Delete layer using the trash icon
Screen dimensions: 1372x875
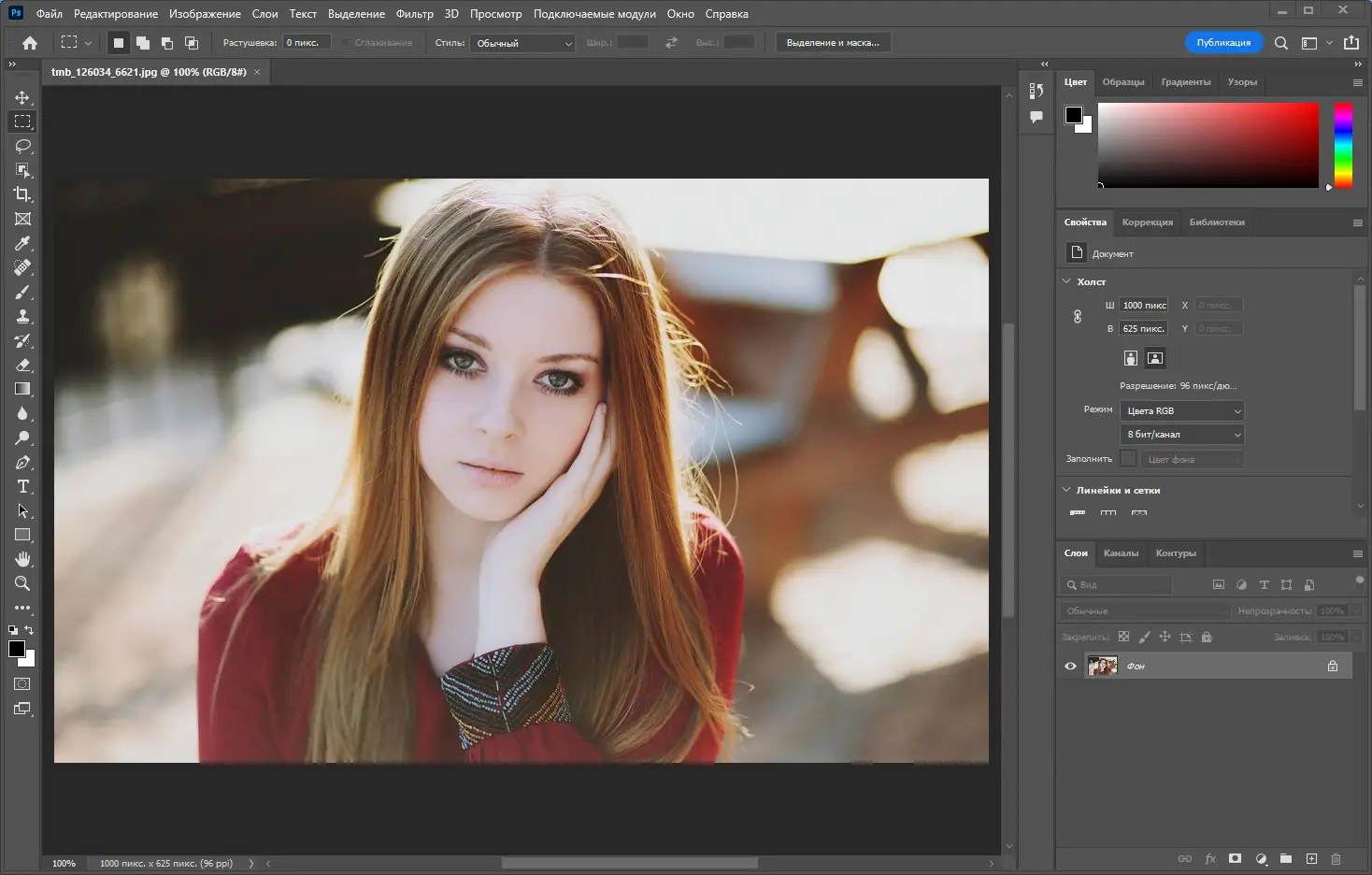tap(1336, 858)
